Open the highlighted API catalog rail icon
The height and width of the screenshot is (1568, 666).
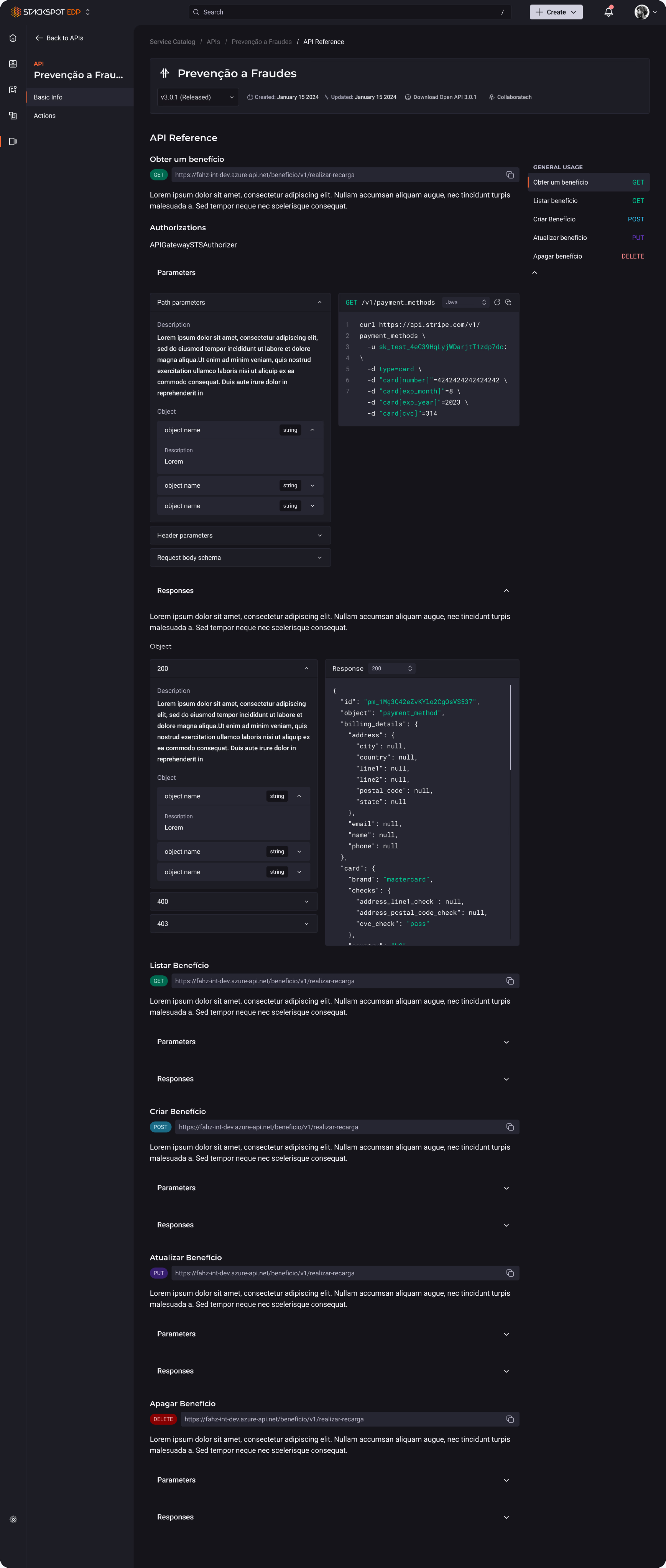tap(13, 141)
